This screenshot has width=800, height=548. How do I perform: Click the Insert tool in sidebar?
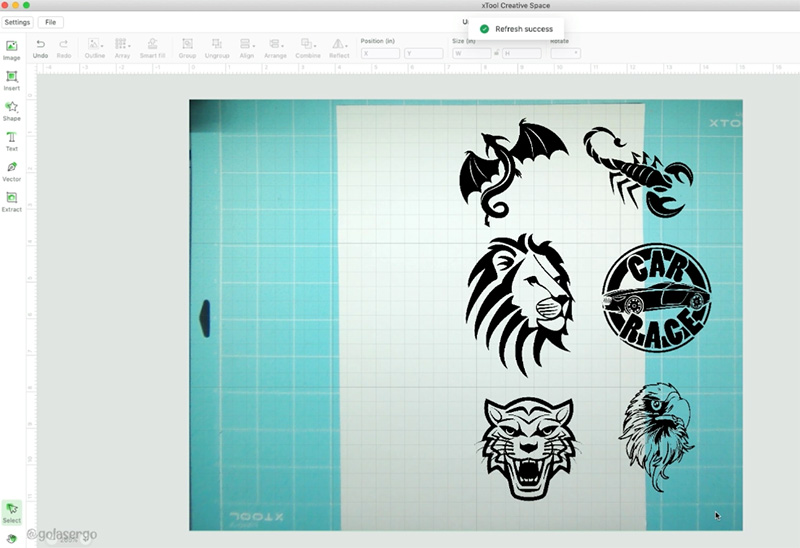pos(12,80)
